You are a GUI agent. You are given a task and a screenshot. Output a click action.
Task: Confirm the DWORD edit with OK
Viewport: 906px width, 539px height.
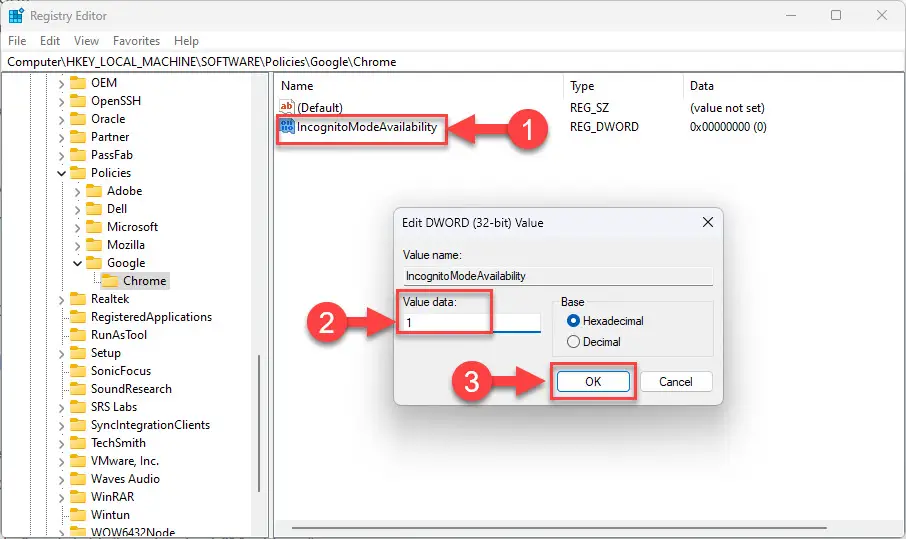(593, 381)
